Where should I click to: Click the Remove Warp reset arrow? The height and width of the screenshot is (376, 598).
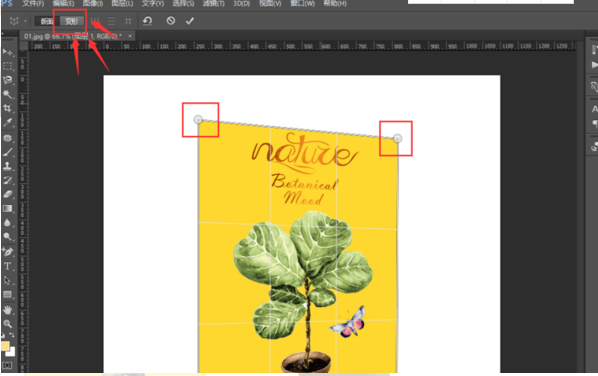tap(148, 21)
